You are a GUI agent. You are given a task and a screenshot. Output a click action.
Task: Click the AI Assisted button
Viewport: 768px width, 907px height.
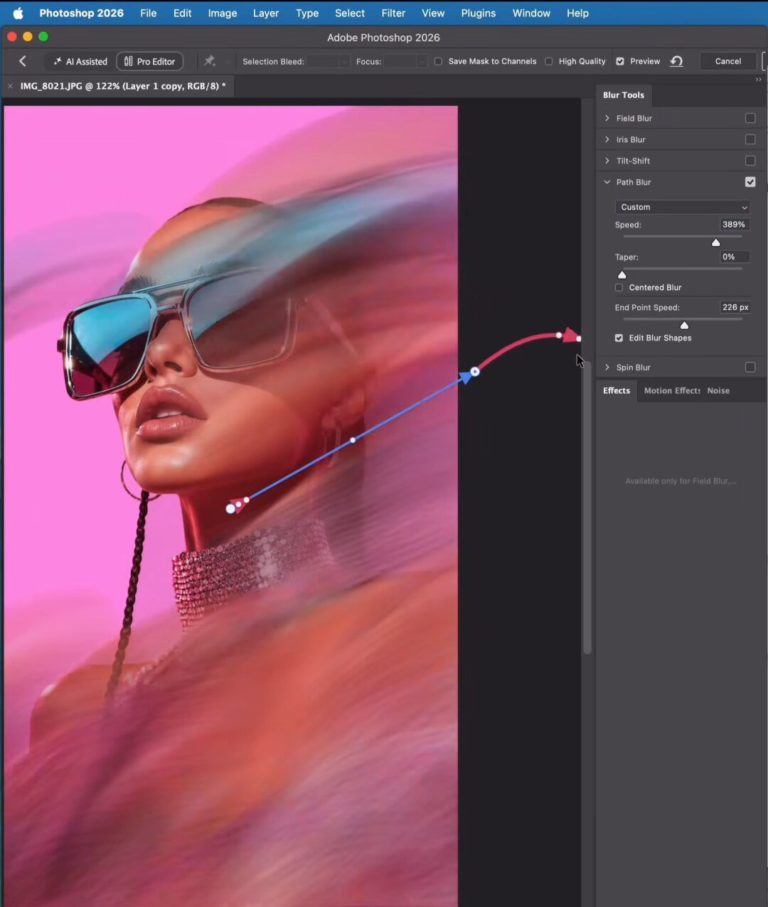[80, 61]
